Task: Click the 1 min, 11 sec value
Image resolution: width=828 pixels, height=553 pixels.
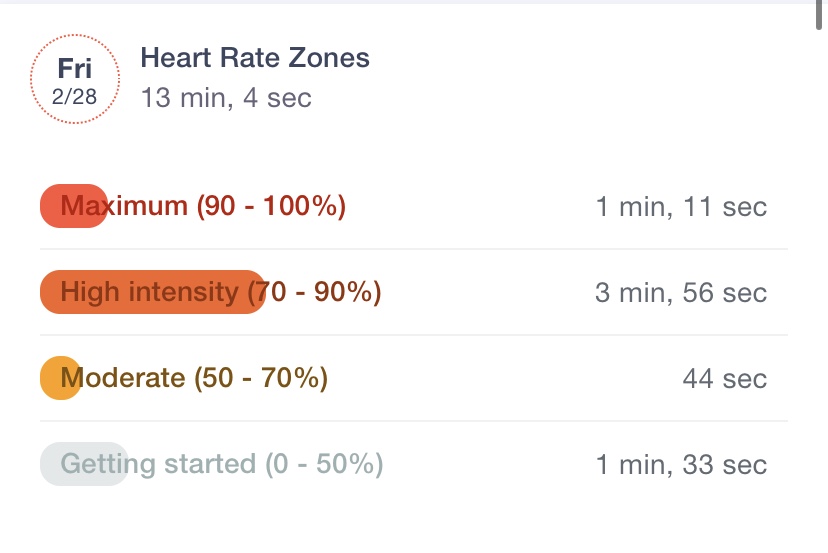Action: pos(681,207)
